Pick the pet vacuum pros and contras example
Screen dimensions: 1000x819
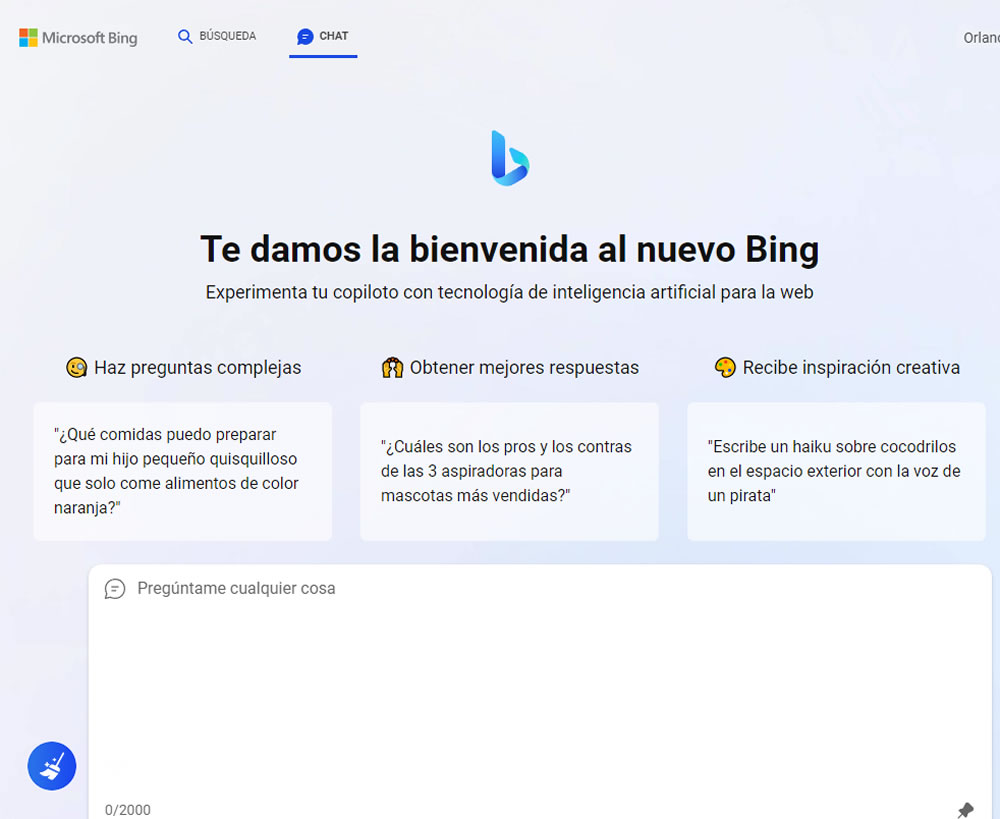509,471
